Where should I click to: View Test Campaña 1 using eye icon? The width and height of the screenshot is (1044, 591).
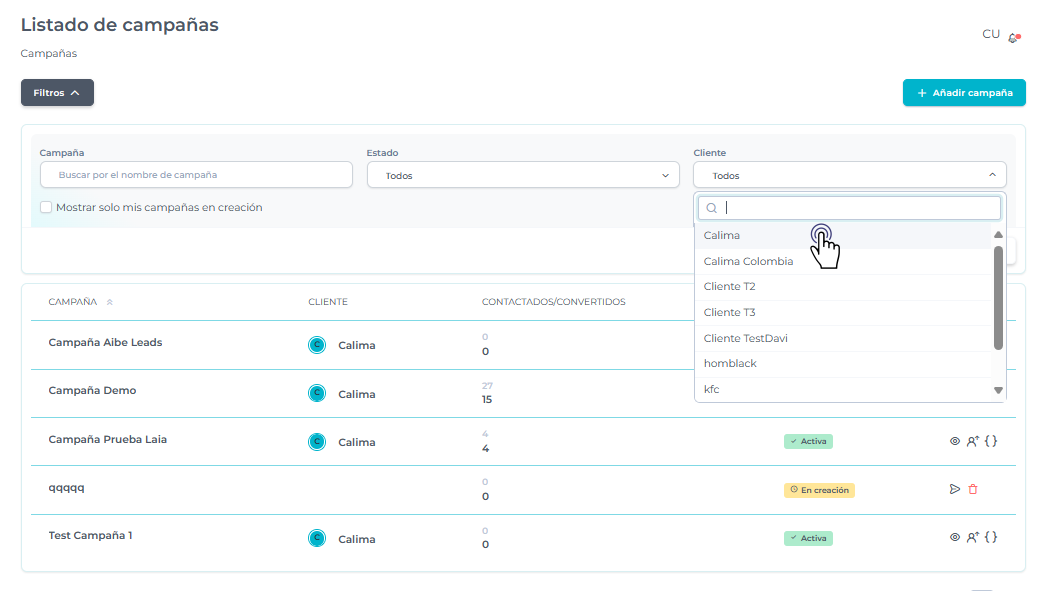954,537
